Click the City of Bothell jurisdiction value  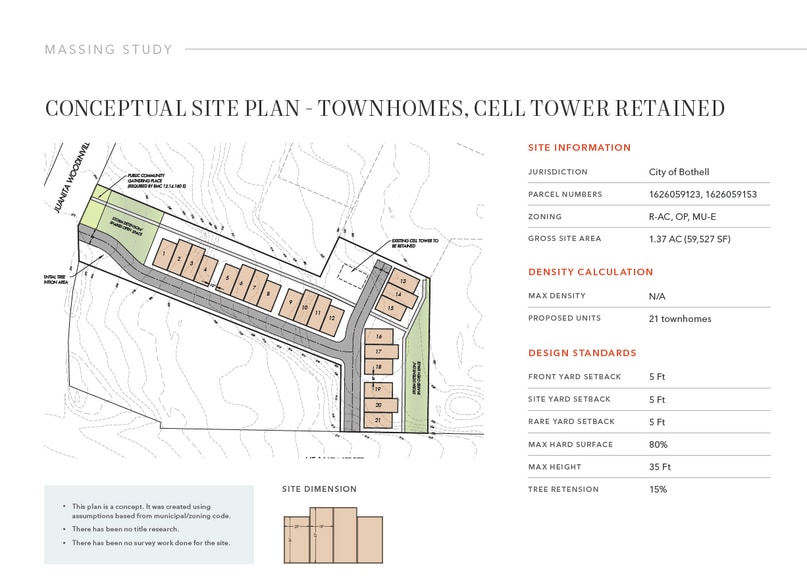click(678, 172)
